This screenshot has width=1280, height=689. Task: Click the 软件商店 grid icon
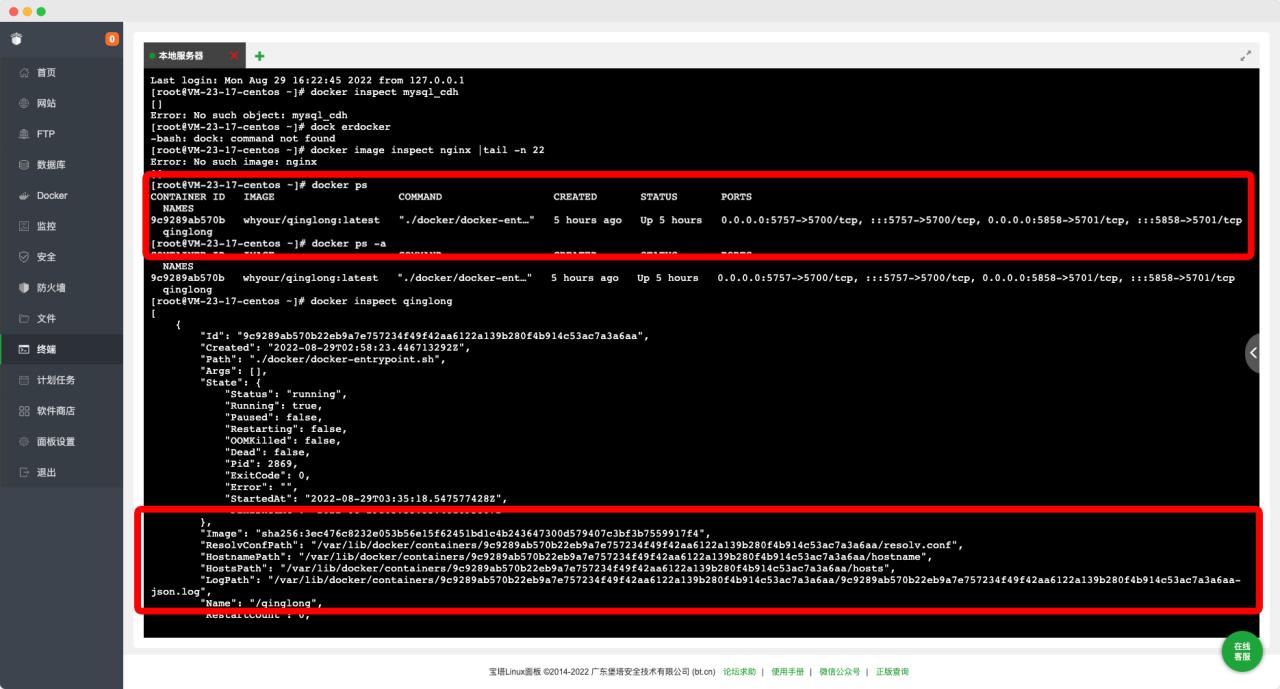(x=24, y=411)
